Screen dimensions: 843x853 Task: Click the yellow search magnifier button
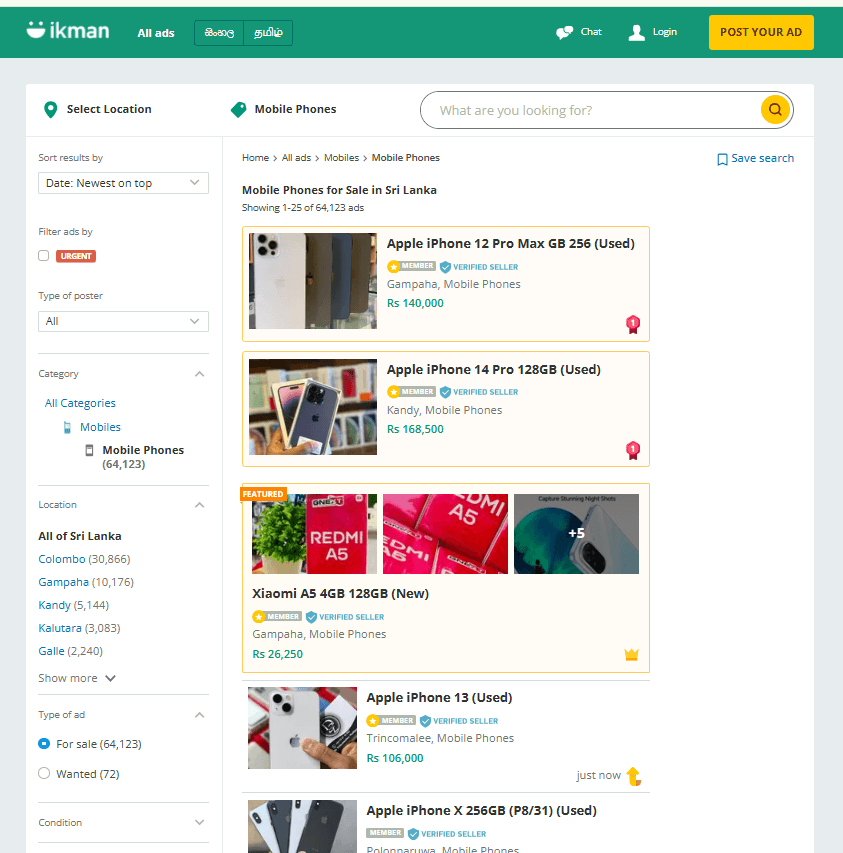point(775,110)
